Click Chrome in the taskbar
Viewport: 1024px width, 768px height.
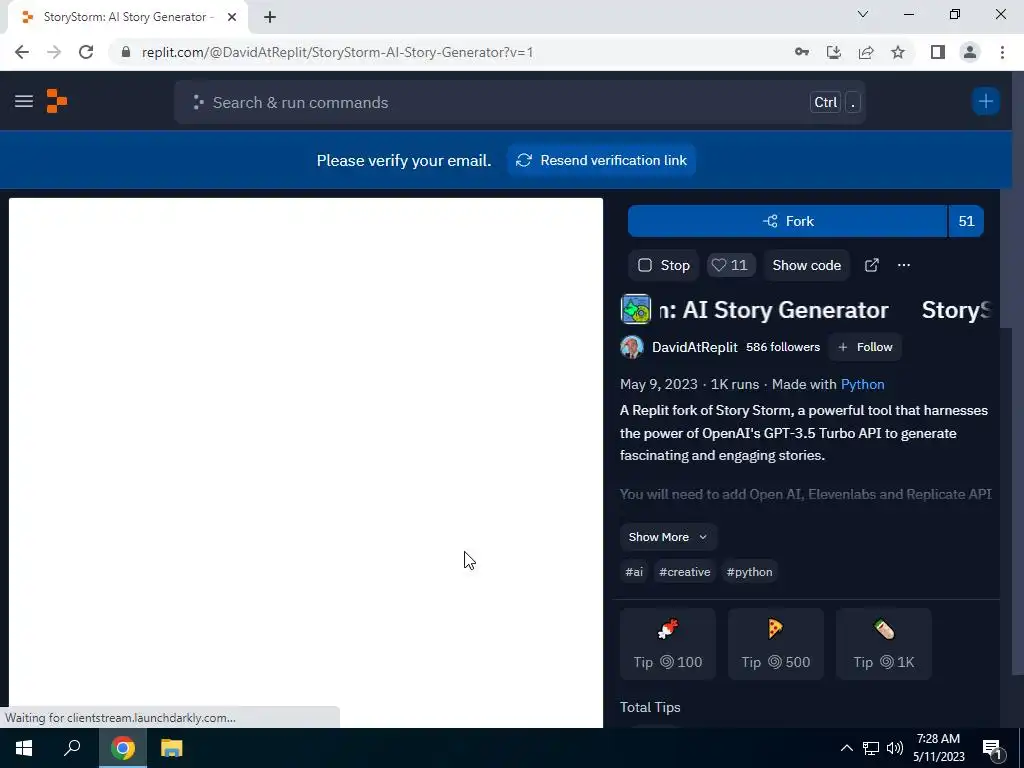point(123,748)
